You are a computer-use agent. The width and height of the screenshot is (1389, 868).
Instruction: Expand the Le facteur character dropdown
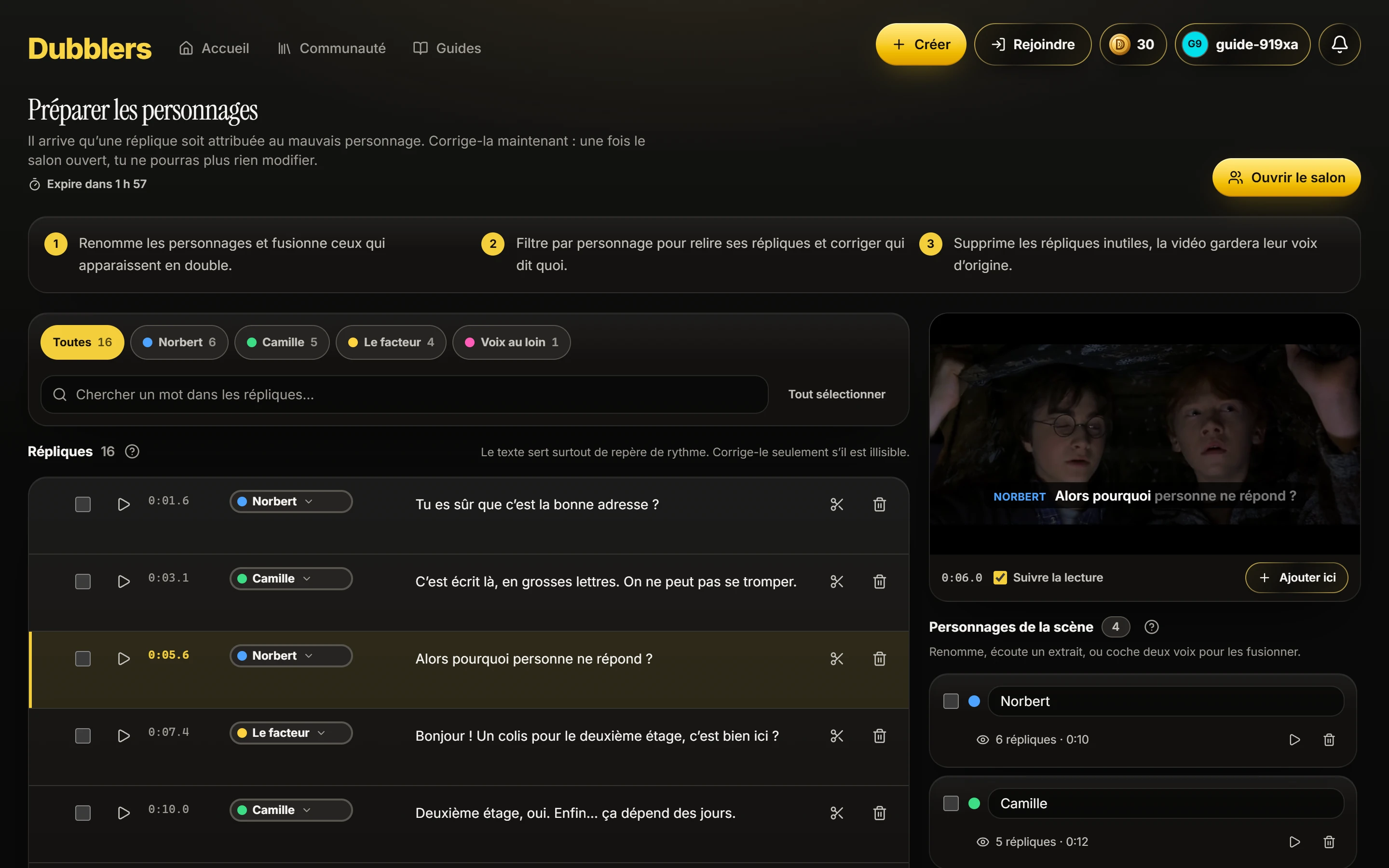[x=291, y=732]
